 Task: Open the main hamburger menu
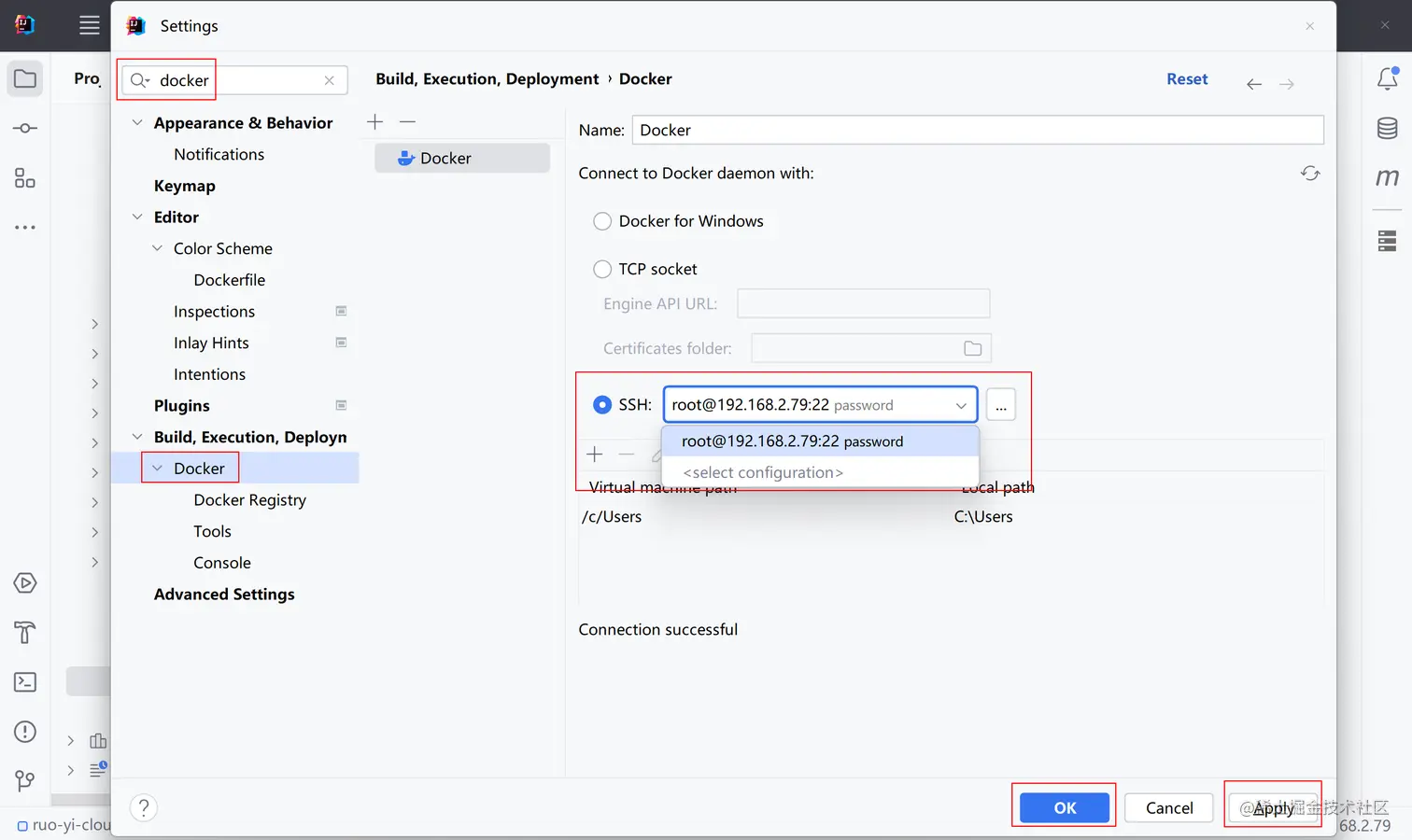(90, 25)
